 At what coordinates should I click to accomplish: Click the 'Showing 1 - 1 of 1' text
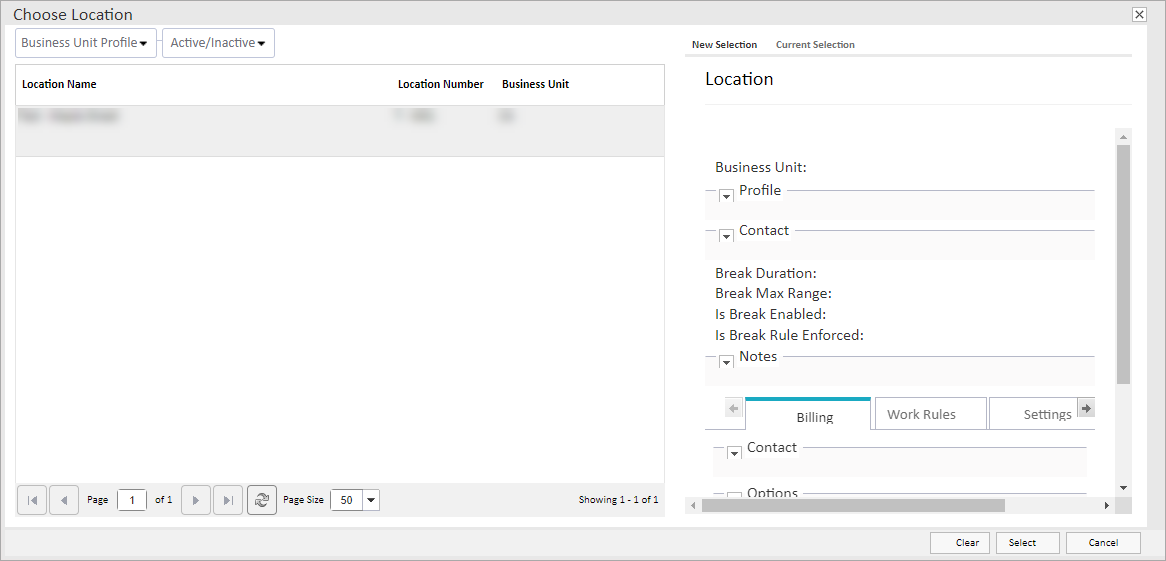pos(618,500)
